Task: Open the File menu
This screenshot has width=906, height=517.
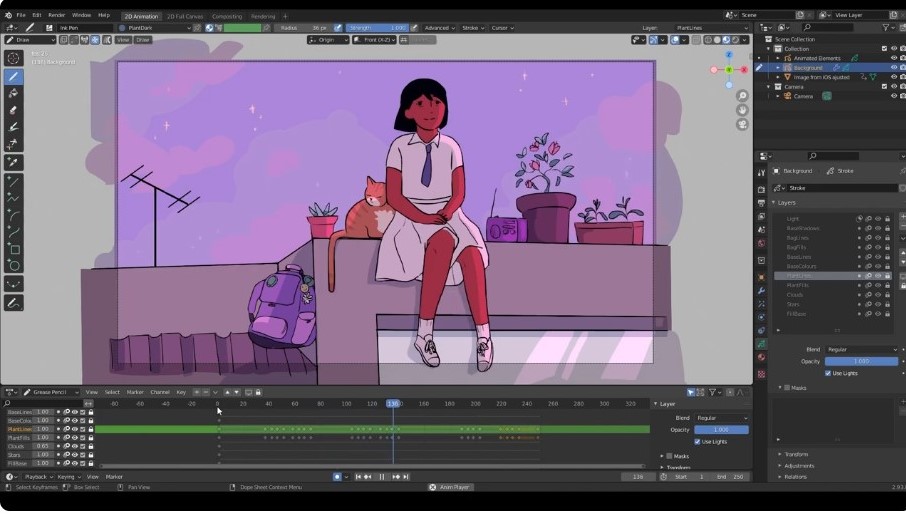Action: tap(21, 15)
